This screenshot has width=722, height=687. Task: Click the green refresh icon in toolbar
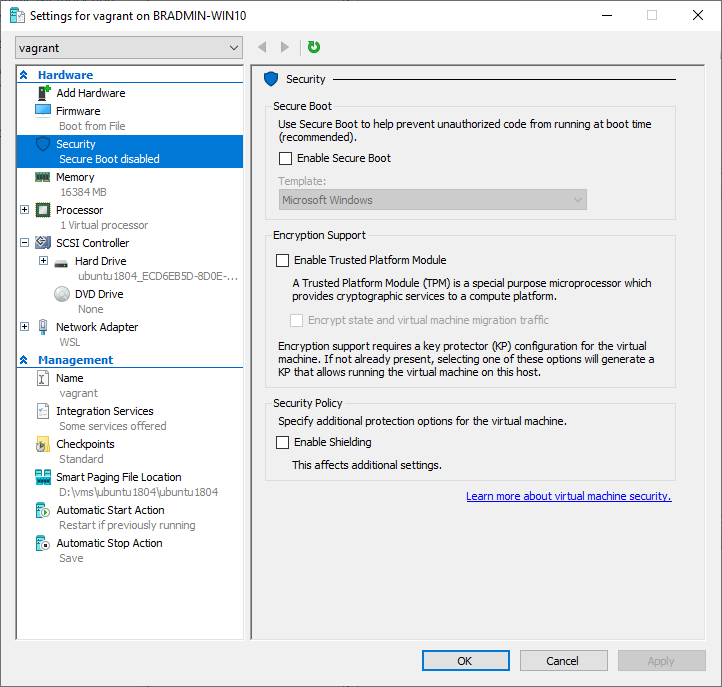314,47
